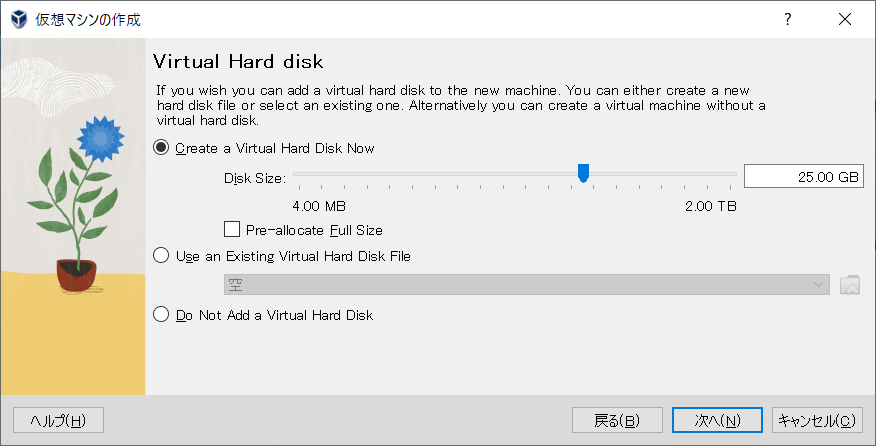
Task: Cancel with the キャンセル(C) button
Action: [x=817, y=420]
